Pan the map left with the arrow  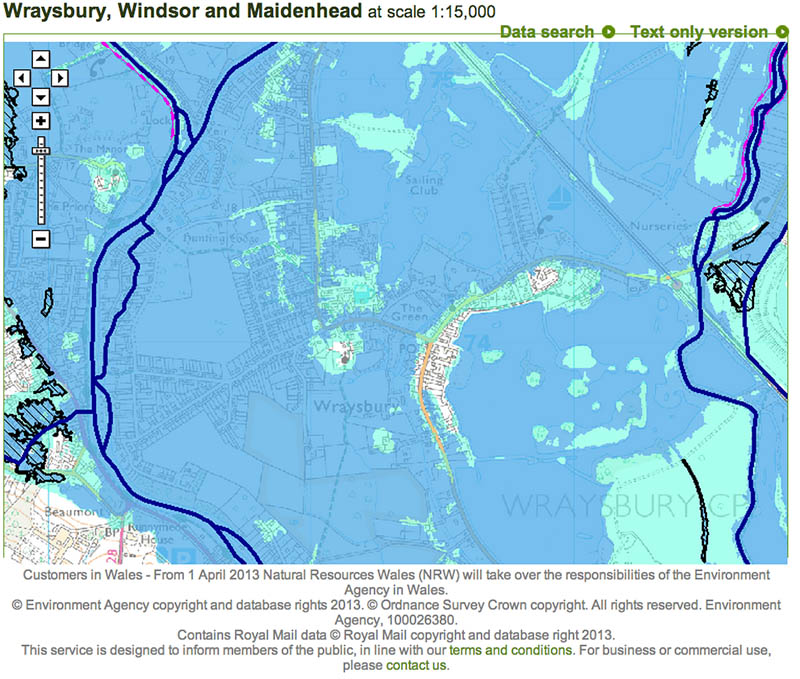tap(22, 78)
